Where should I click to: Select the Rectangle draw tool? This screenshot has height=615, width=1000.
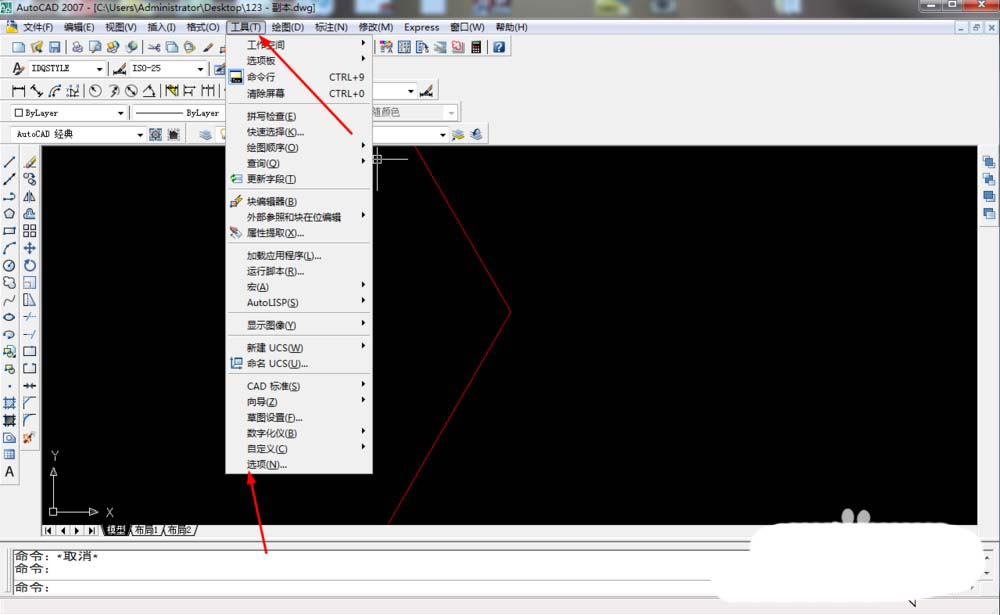(10, 231)
